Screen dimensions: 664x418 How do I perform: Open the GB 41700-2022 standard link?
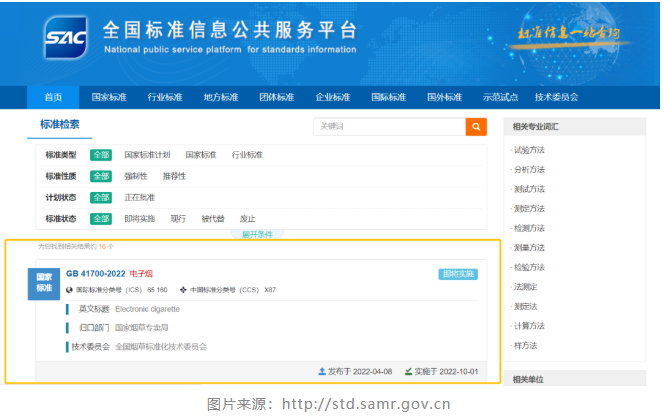tap(95, 273)
